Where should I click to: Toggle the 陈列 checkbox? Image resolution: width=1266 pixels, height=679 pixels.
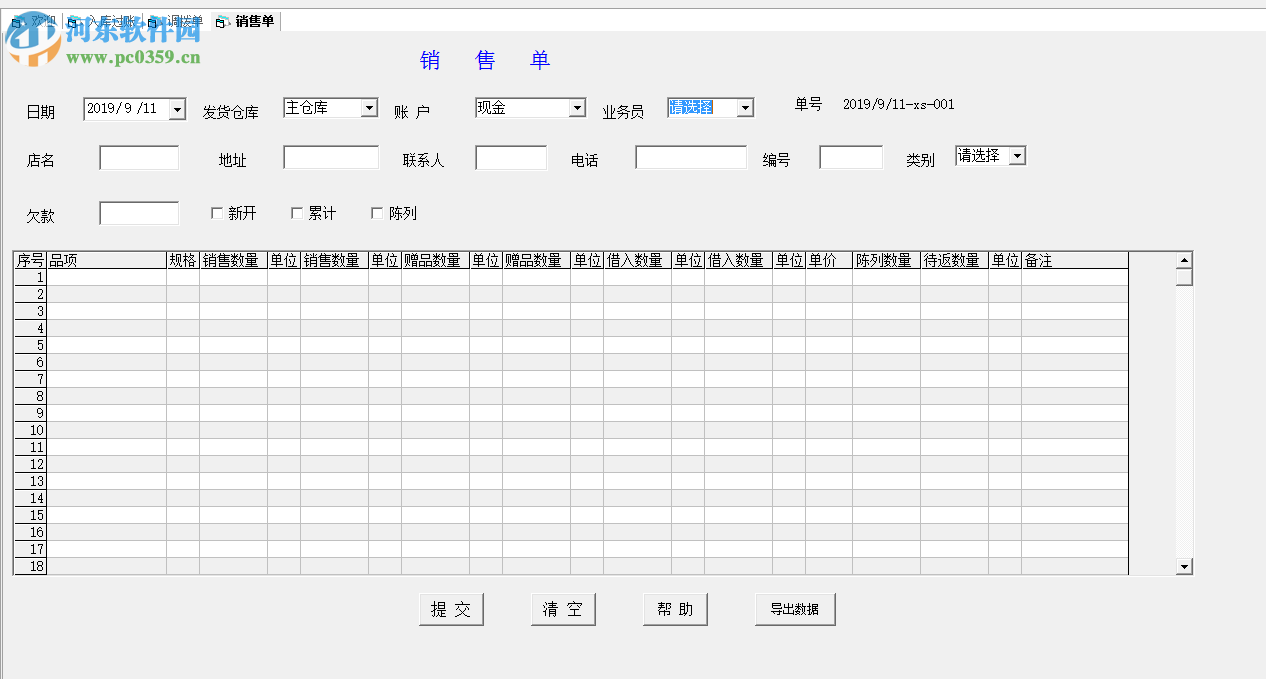point(376,212)
